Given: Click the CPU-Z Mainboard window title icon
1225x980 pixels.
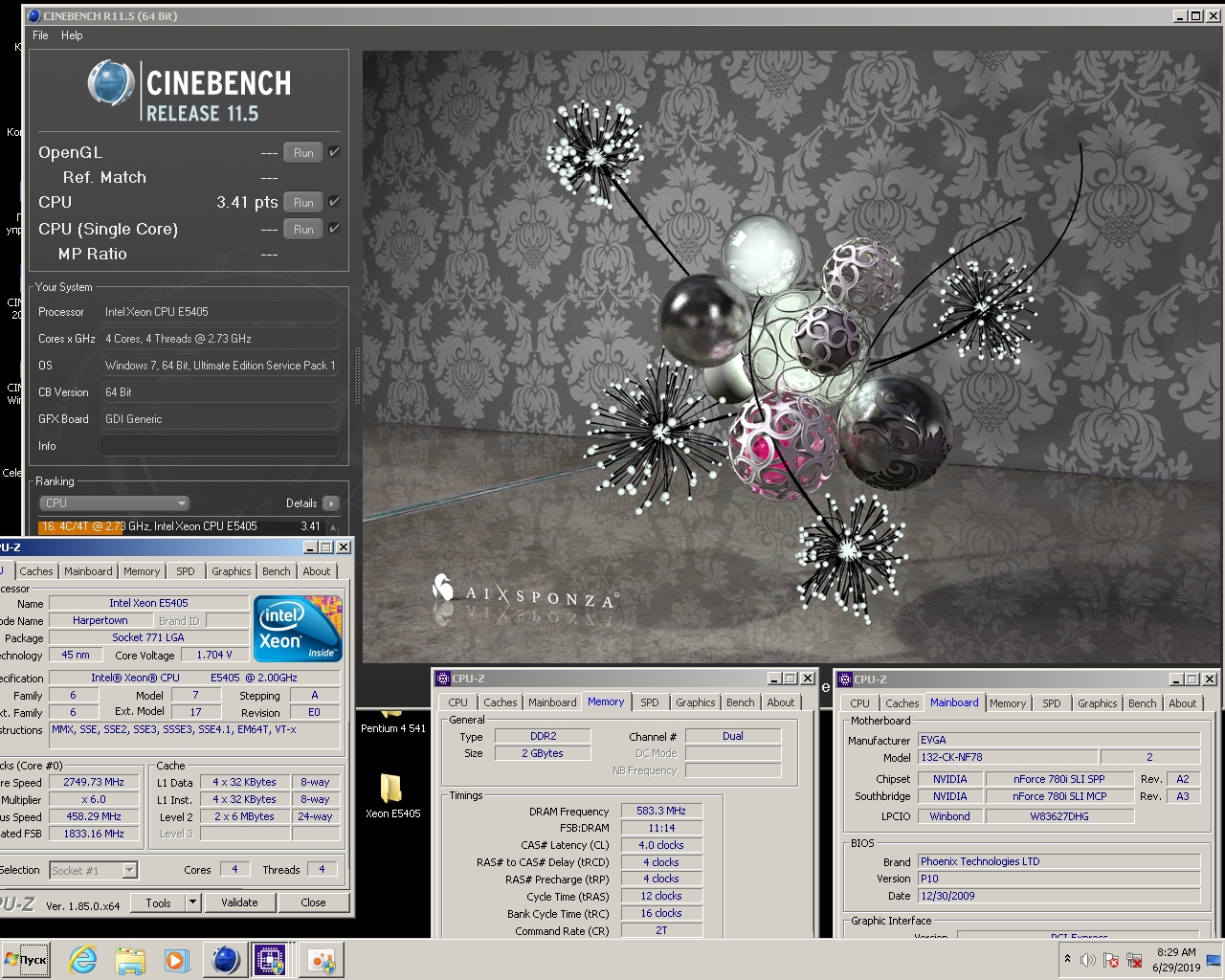Looking at the screenshot, I should pos(845,679).
